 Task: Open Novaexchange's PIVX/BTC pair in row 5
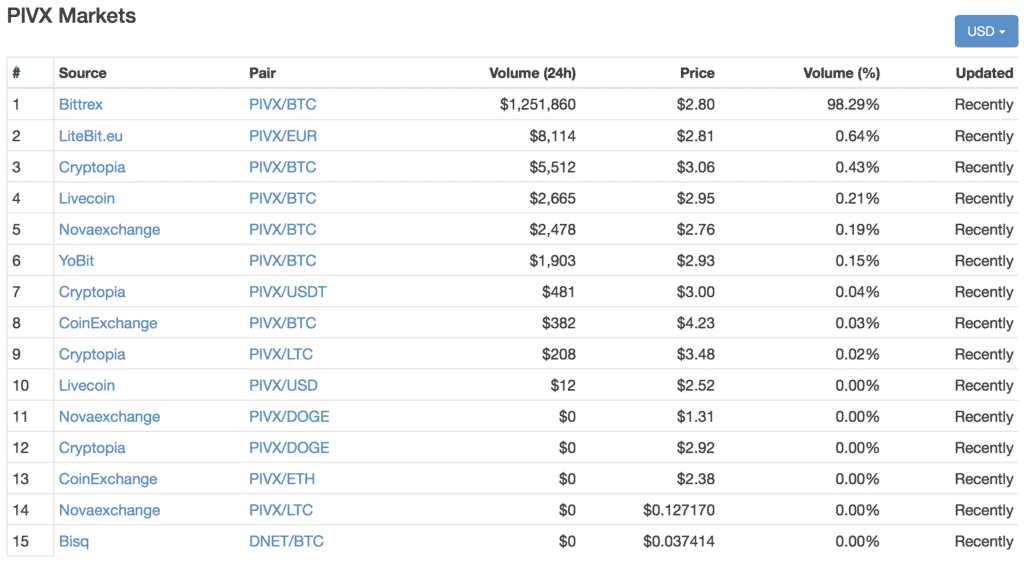(x=282, y=230)
